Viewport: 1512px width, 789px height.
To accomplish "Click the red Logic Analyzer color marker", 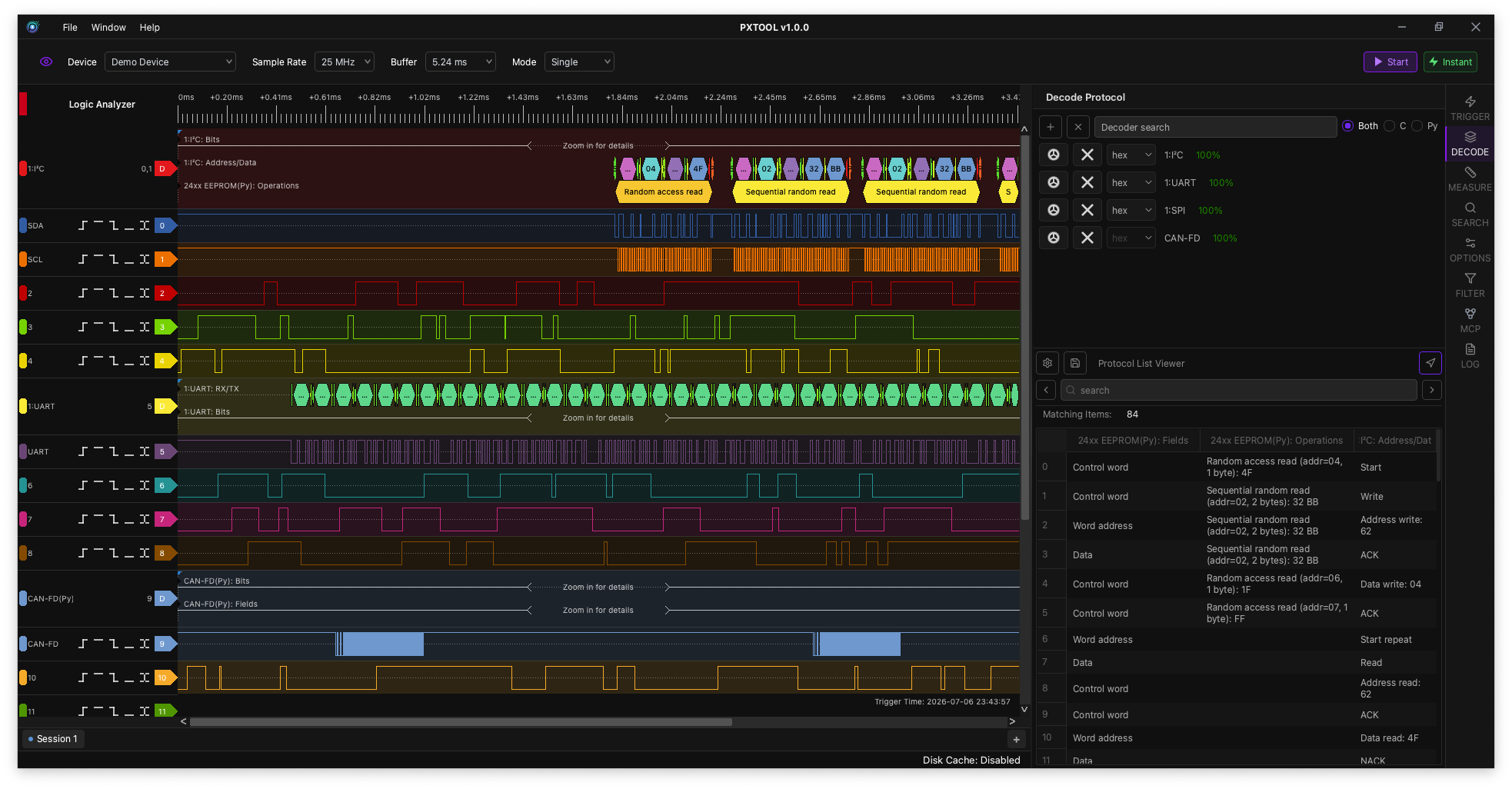I will [x=23, y=104].
